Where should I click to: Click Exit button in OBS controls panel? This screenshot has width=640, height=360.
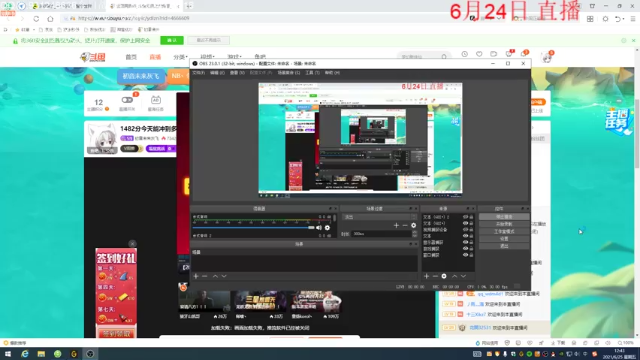pos(504,246)
